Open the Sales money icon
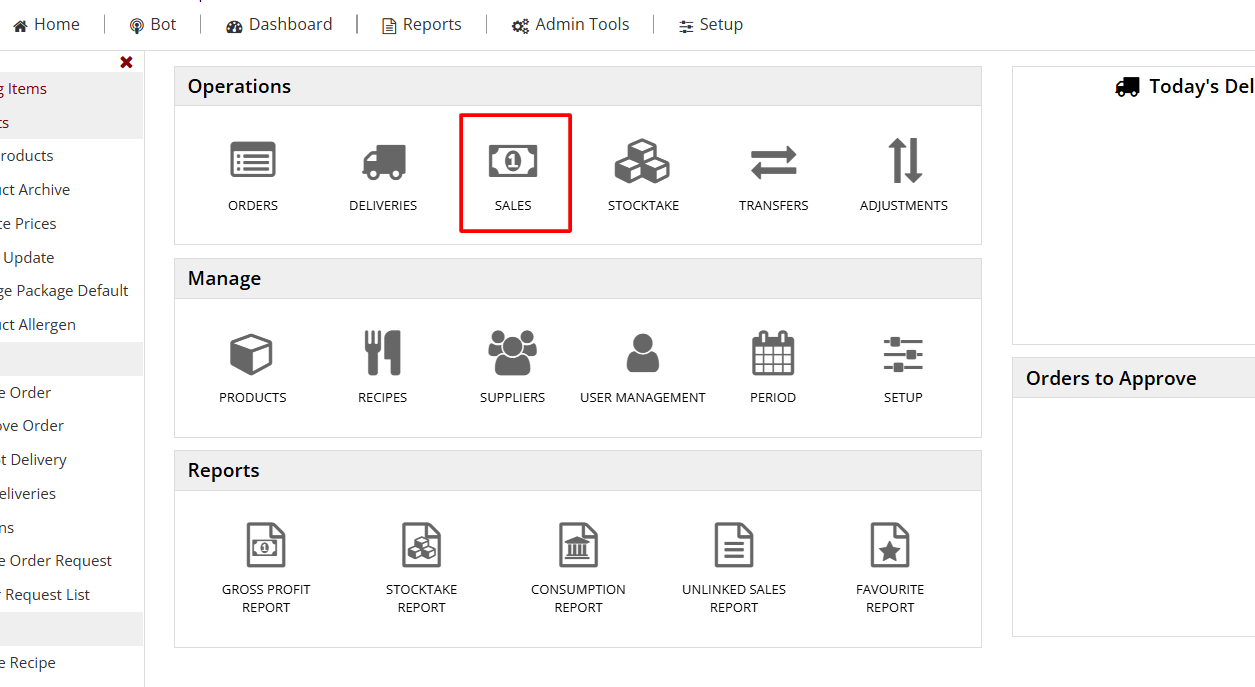Screen dimensions: 1255x687 point(513,161)
